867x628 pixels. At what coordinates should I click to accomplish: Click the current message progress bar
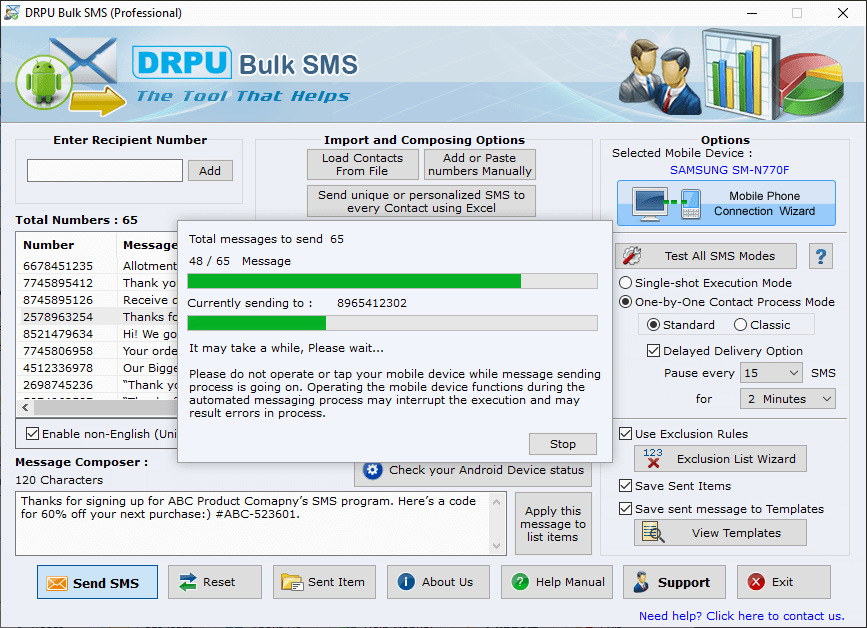pos(392,323)
